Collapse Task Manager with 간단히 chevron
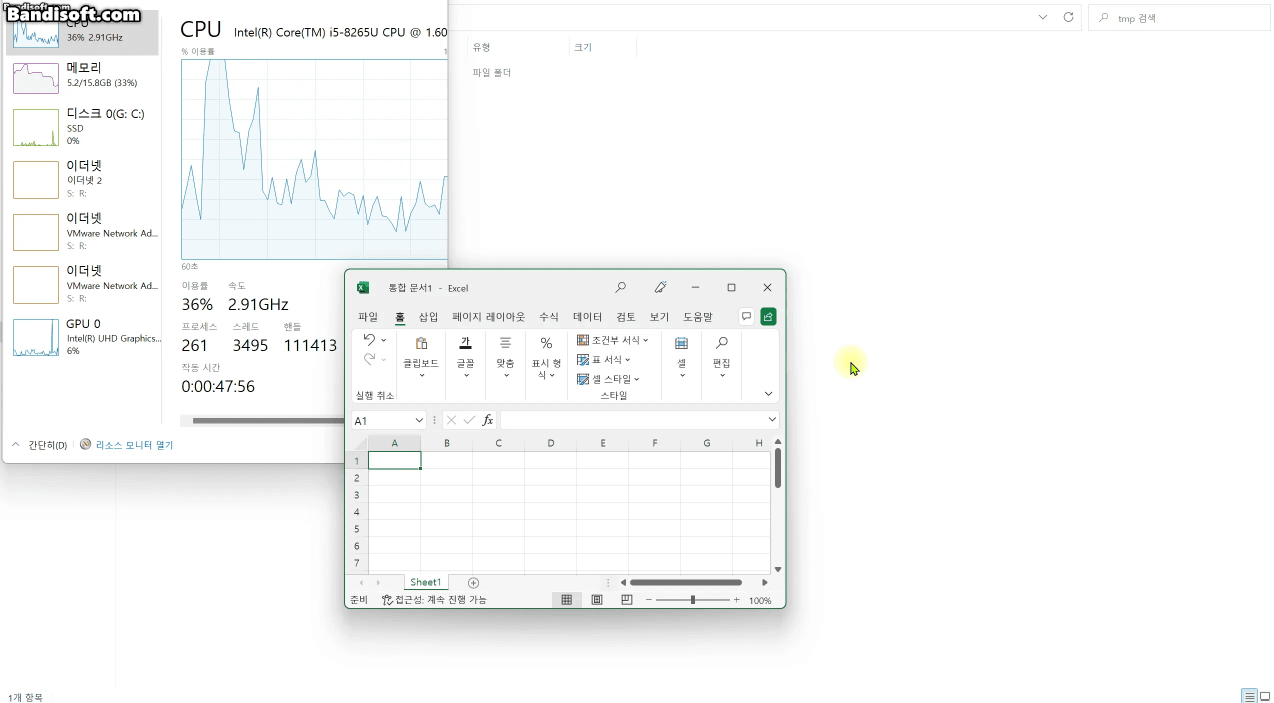The height and width of the screenshot is (703, 1274). click(x=16, y=445)
